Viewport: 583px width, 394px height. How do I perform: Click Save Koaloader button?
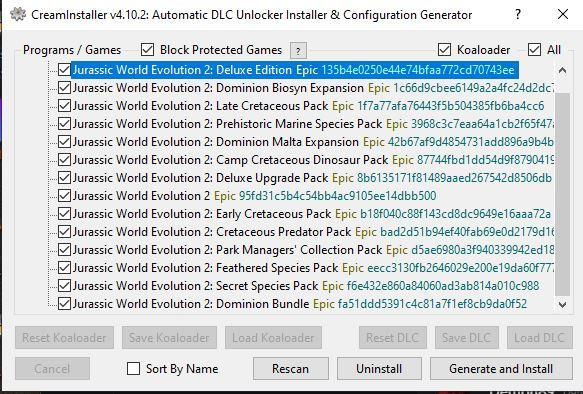click(x=169, y=338)
